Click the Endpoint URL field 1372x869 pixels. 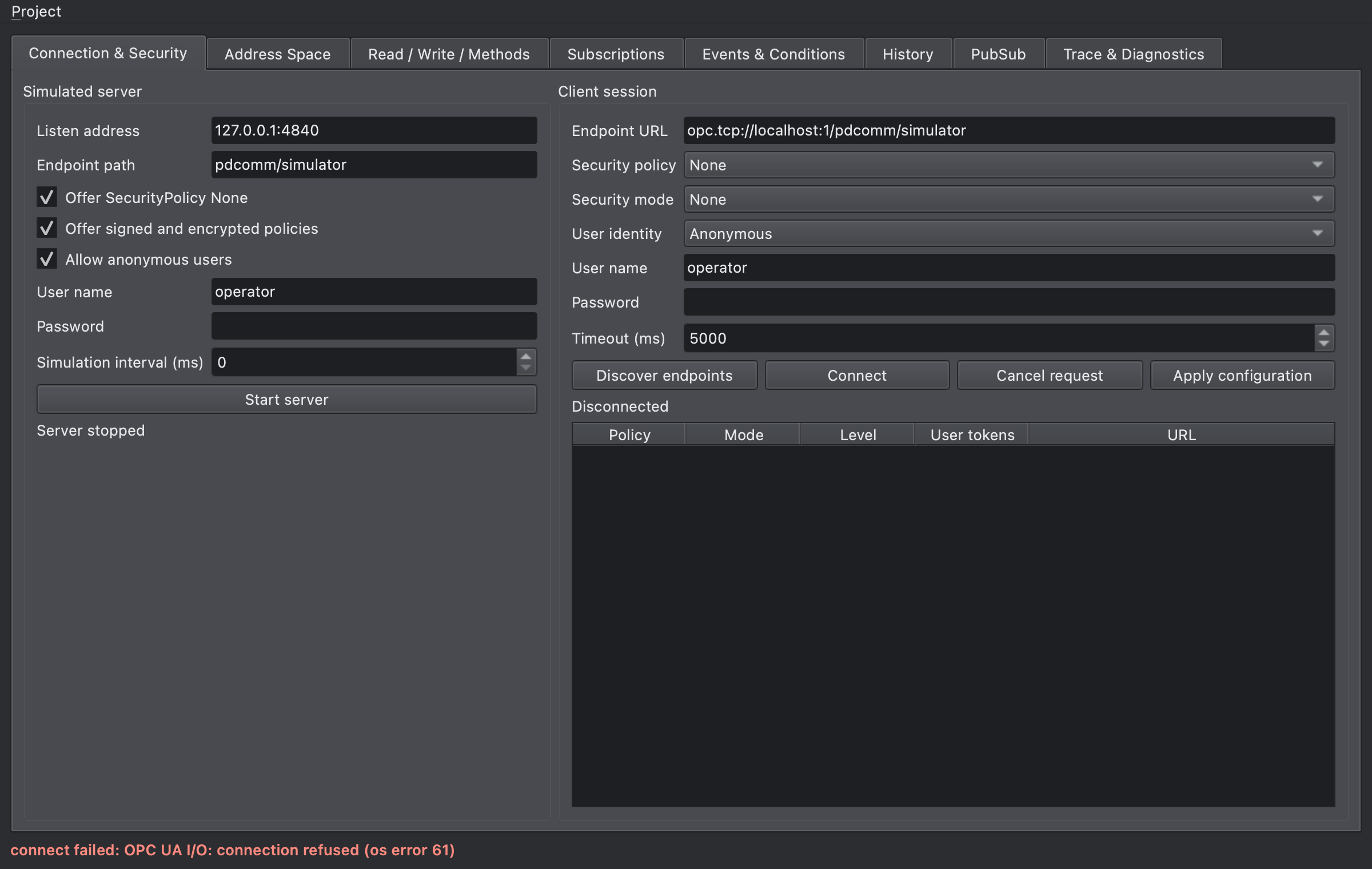click(1009, 131)
